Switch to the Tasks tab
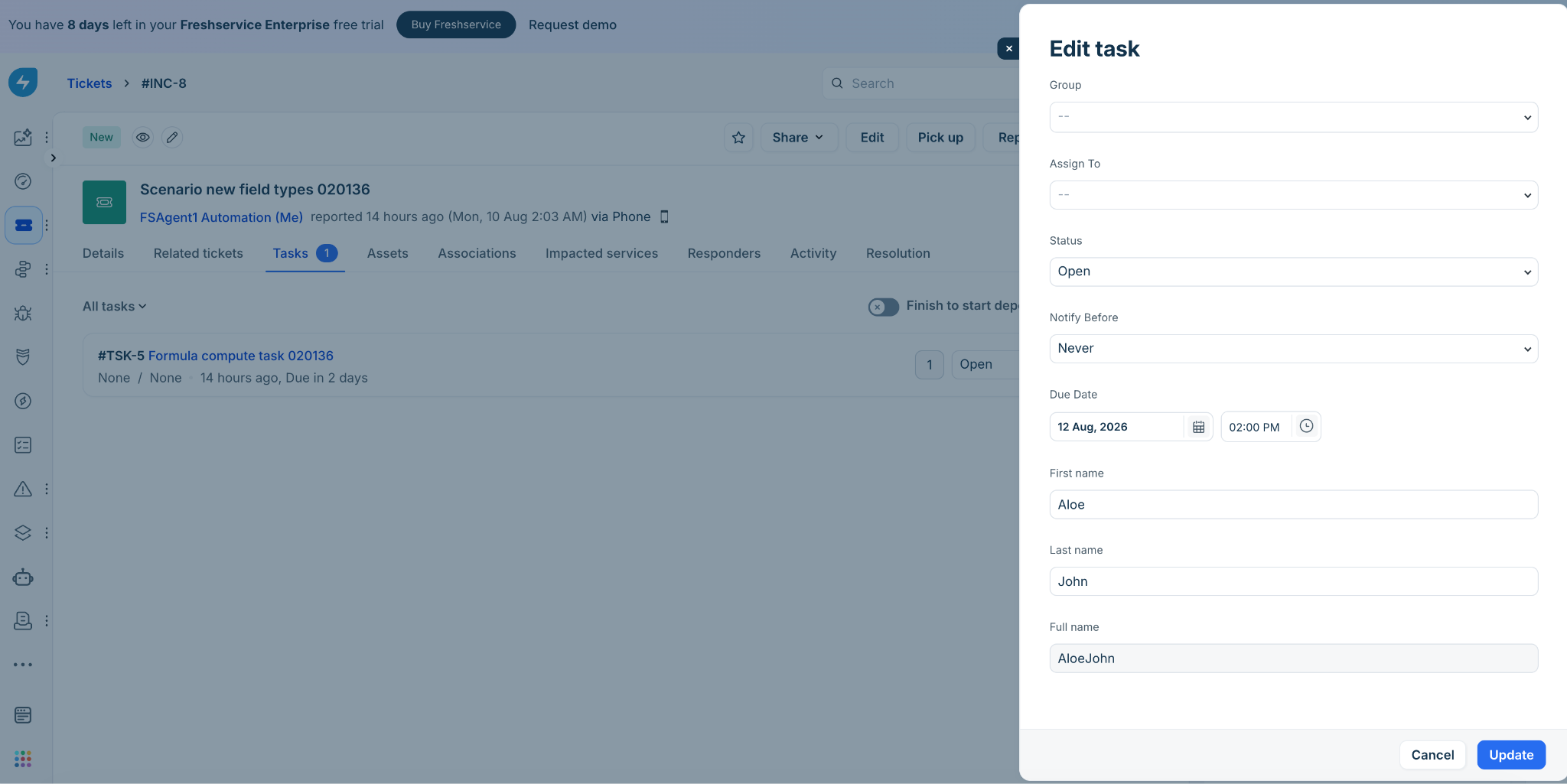 (x=305, y=253)
